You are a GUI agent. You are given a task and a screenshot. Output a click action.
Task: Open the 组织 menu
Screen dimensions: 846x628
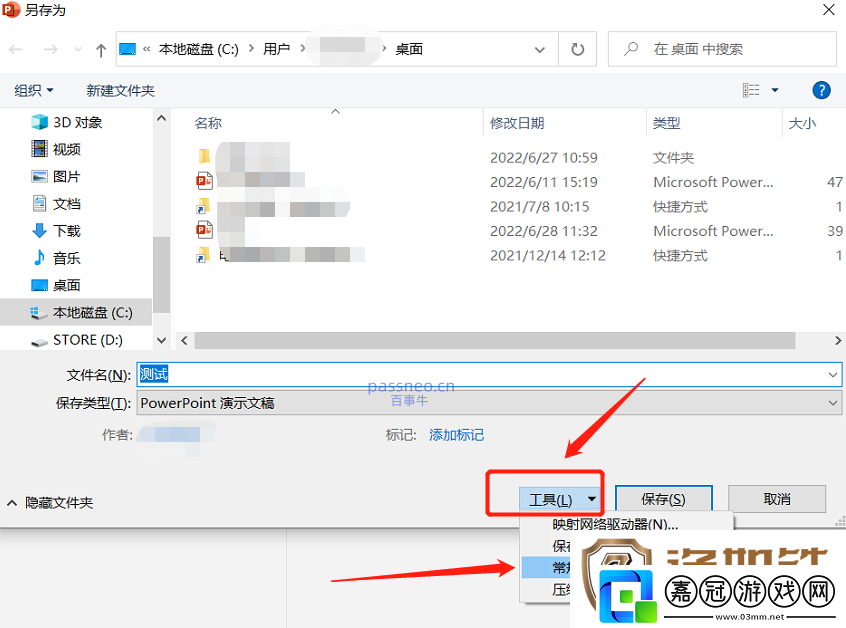pos(33,90)
